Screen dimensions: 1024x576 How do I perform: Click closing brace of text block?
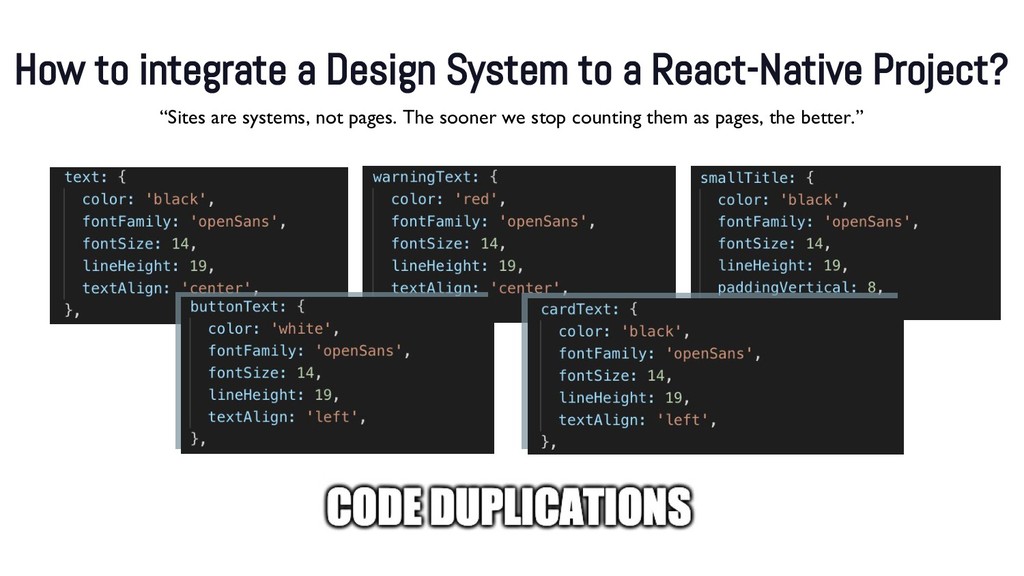pos(72,310)
